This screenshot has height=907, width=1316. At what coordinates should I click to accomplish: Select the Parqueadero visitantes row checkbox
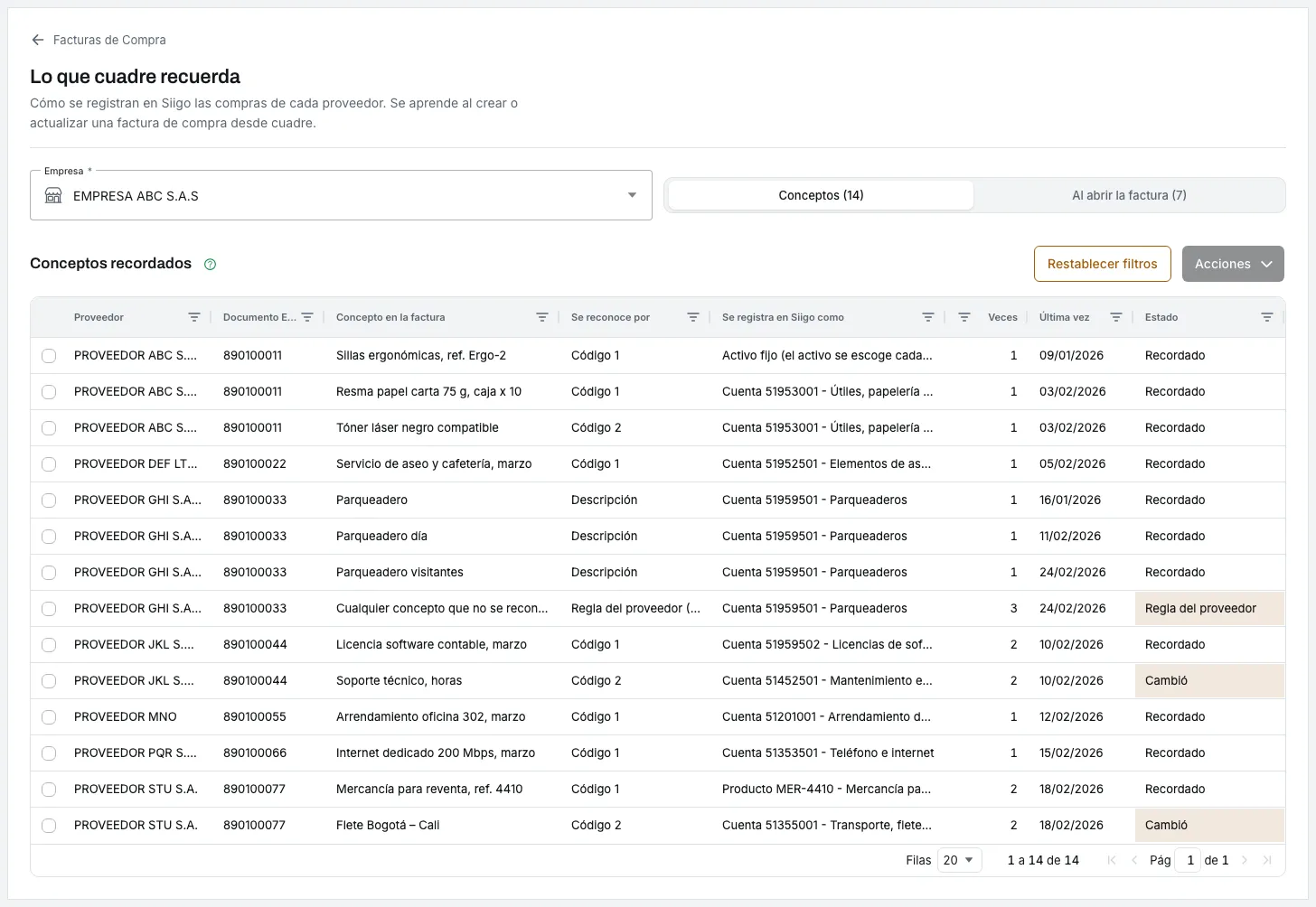pyautogui.click(x=49, y=573)
